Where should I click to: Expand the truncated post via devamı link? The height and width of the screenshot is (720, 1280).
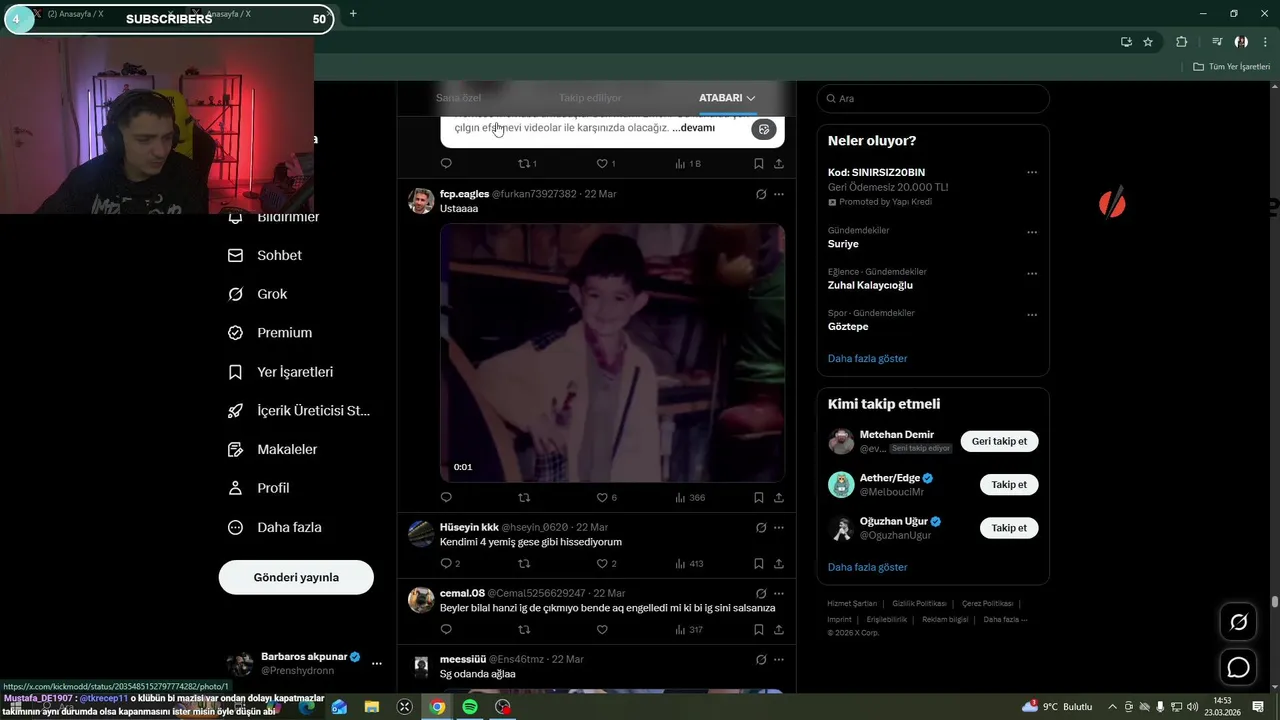point(693,128)
